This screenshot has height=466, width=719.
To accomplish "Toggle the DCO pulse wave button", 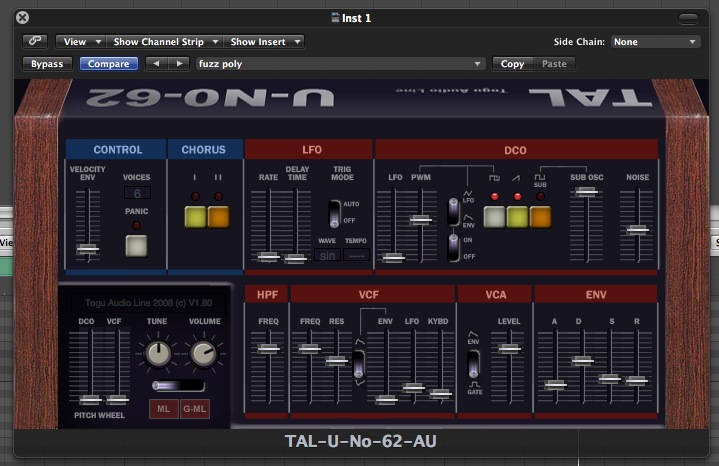I will click(x=494, y=216).
